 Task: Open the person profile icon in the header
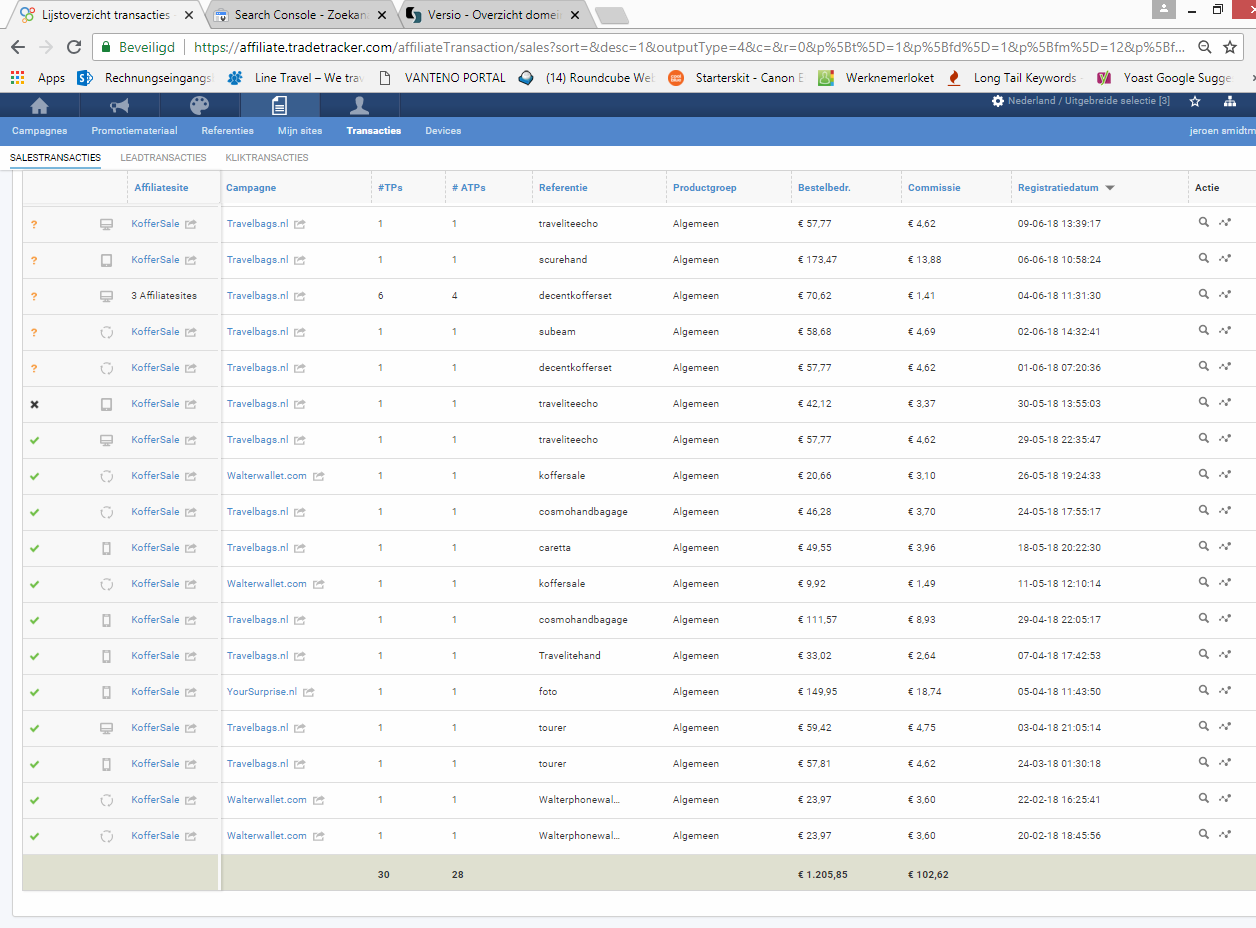pos(360,105)
